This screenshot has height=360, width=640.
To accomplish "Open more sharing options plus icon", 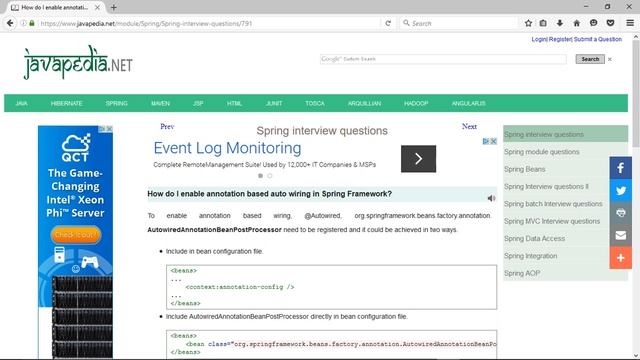I will [x=621, y=258].
